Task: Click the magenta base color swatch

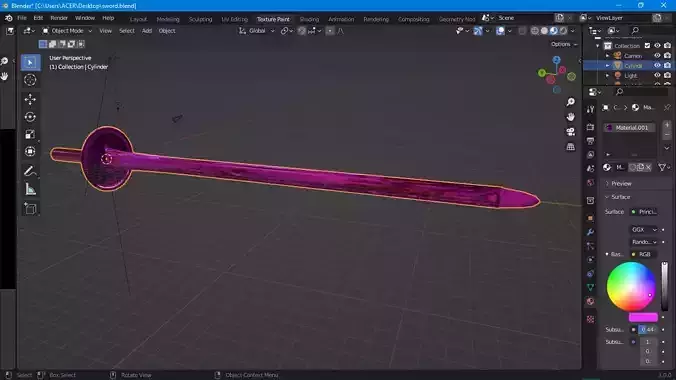Action: point(643,317)
